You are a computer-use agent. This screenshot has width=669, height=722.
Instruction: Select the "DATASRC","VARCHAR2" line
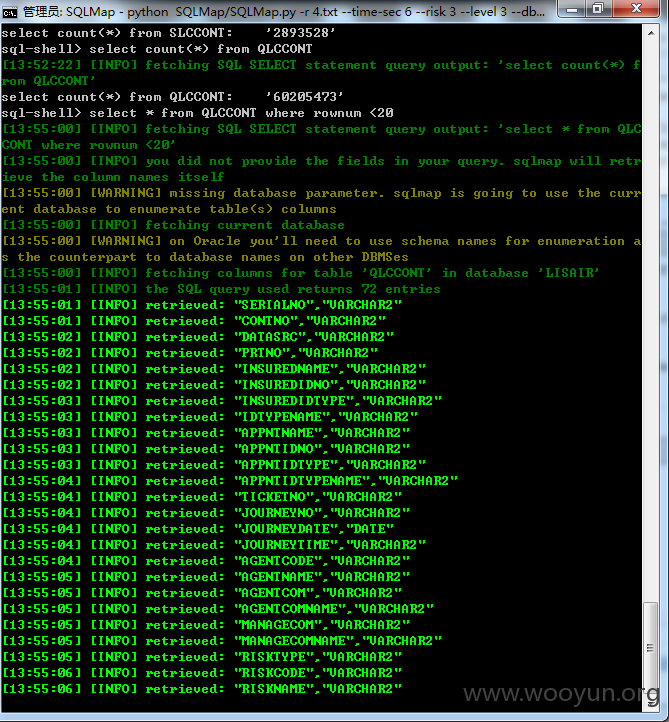coord(198,337)
